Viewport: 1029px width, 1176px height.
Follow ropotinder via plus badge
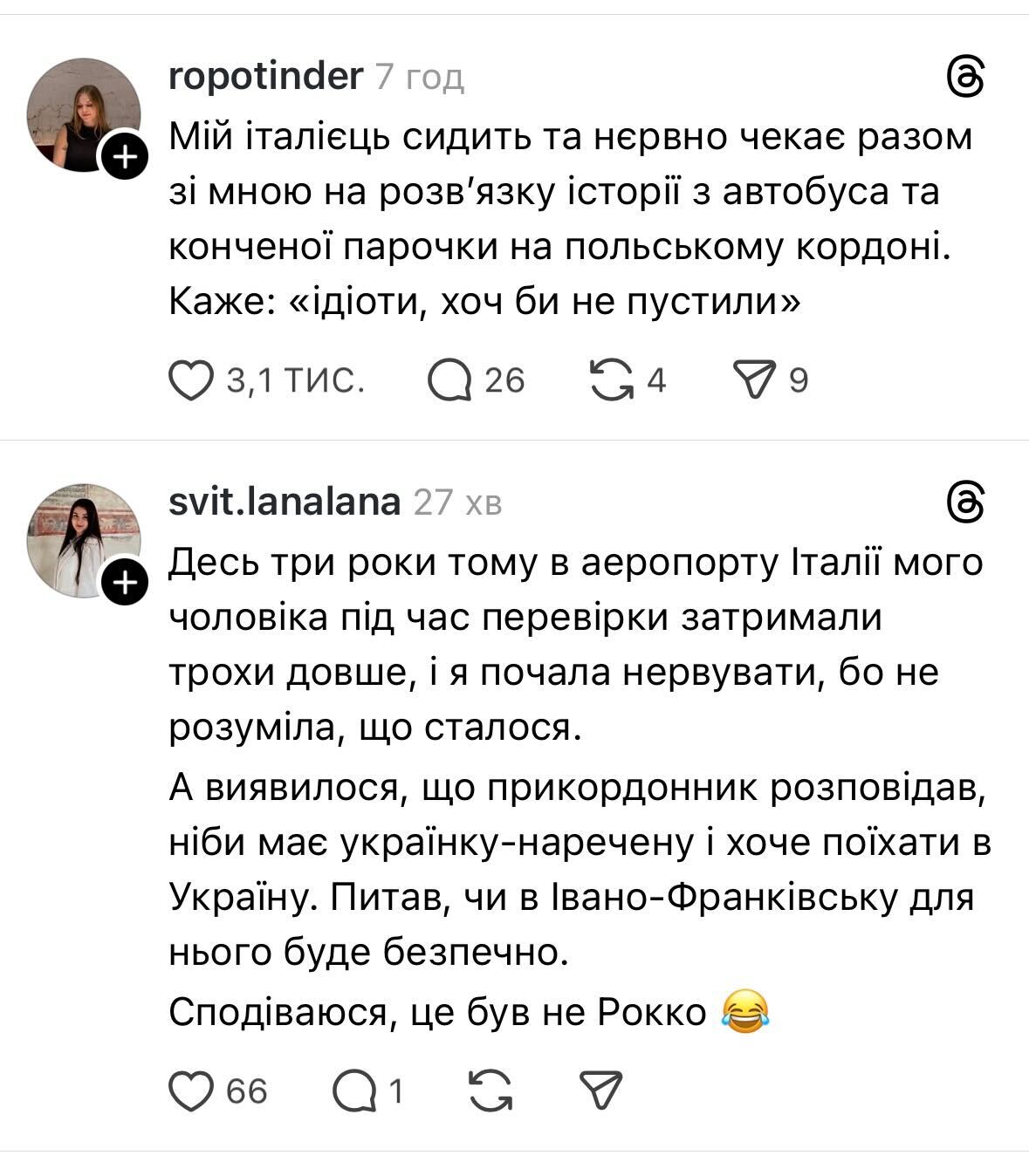point(126,158)
